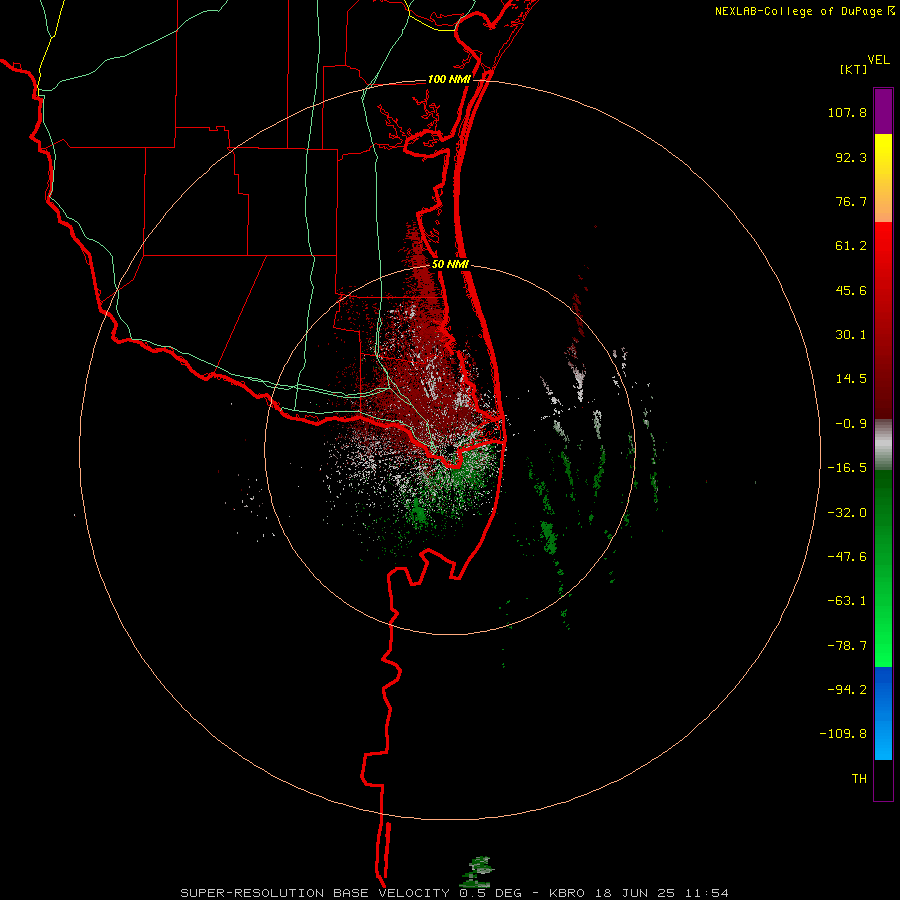The height and width of the screenshot is (900, 900).
Task: Pick the gray near-zero color bar segment
Action: (883, 445)
